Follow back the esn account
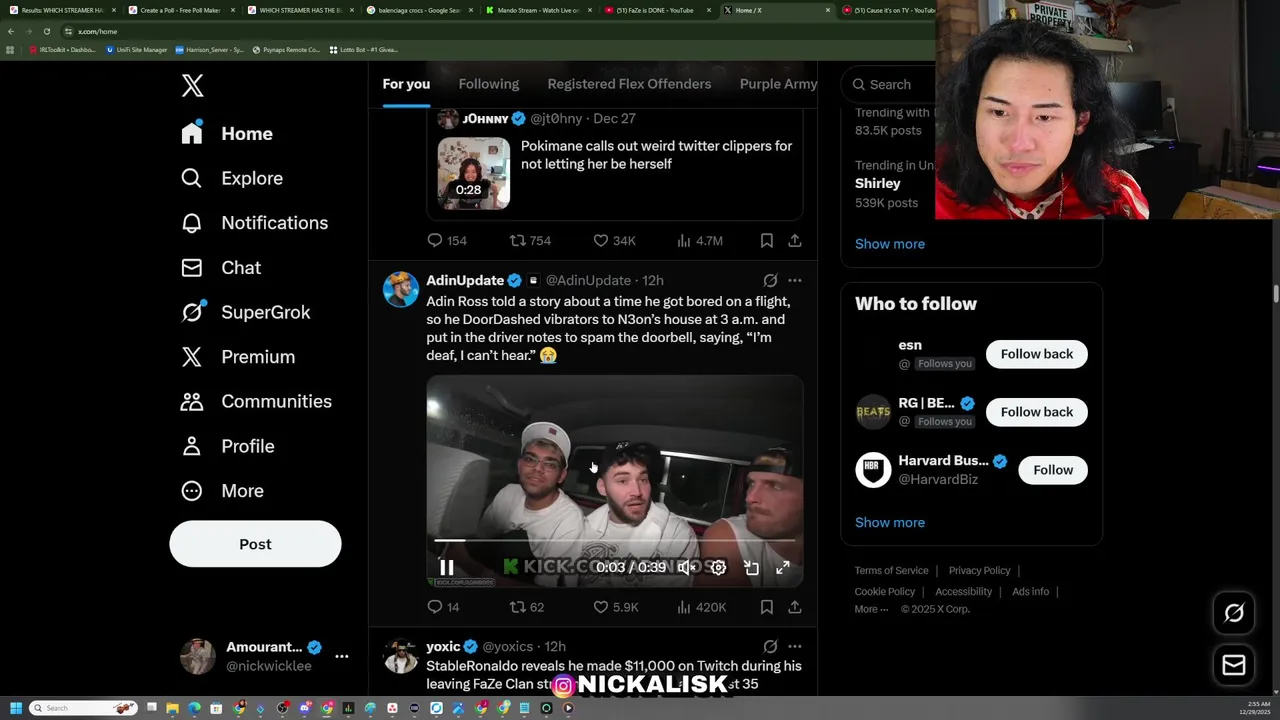This screenshot has width=1280, height=720. [x=1037, y=354]
